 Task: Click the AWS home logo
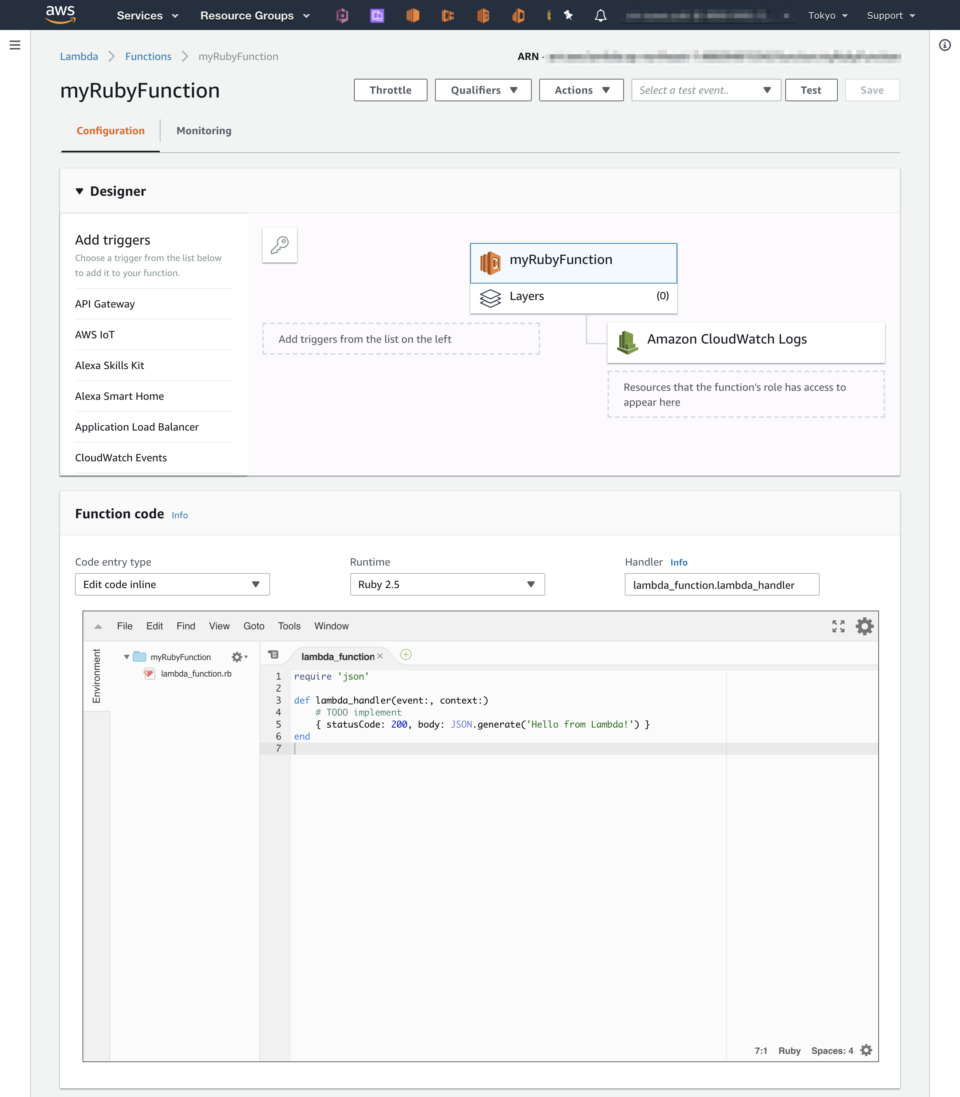[57, 14]
